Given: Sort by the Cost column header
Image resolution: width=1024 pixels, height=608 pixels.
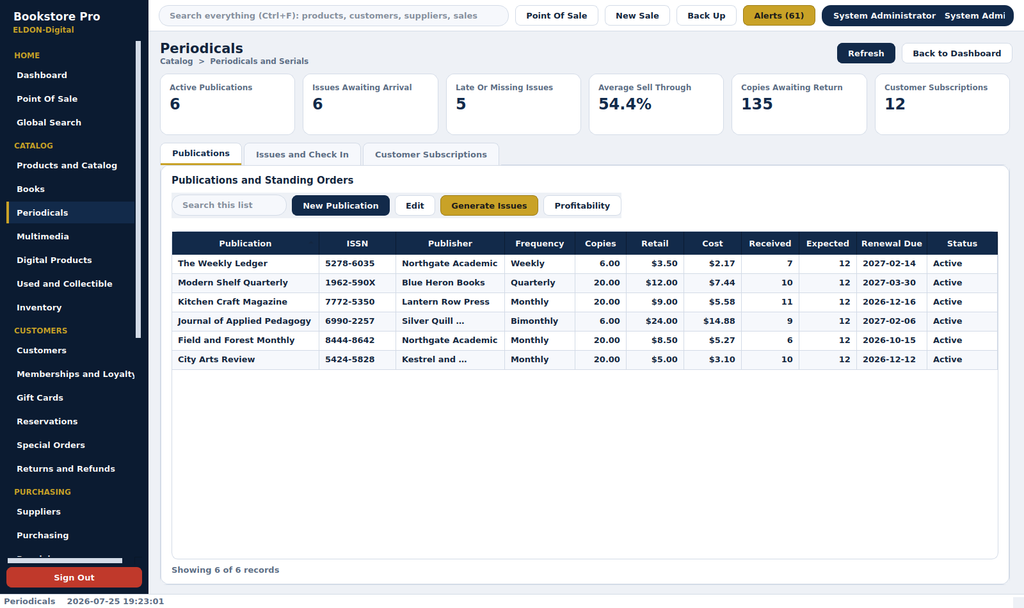Looking at the screenshot, I should coord(712,244).
